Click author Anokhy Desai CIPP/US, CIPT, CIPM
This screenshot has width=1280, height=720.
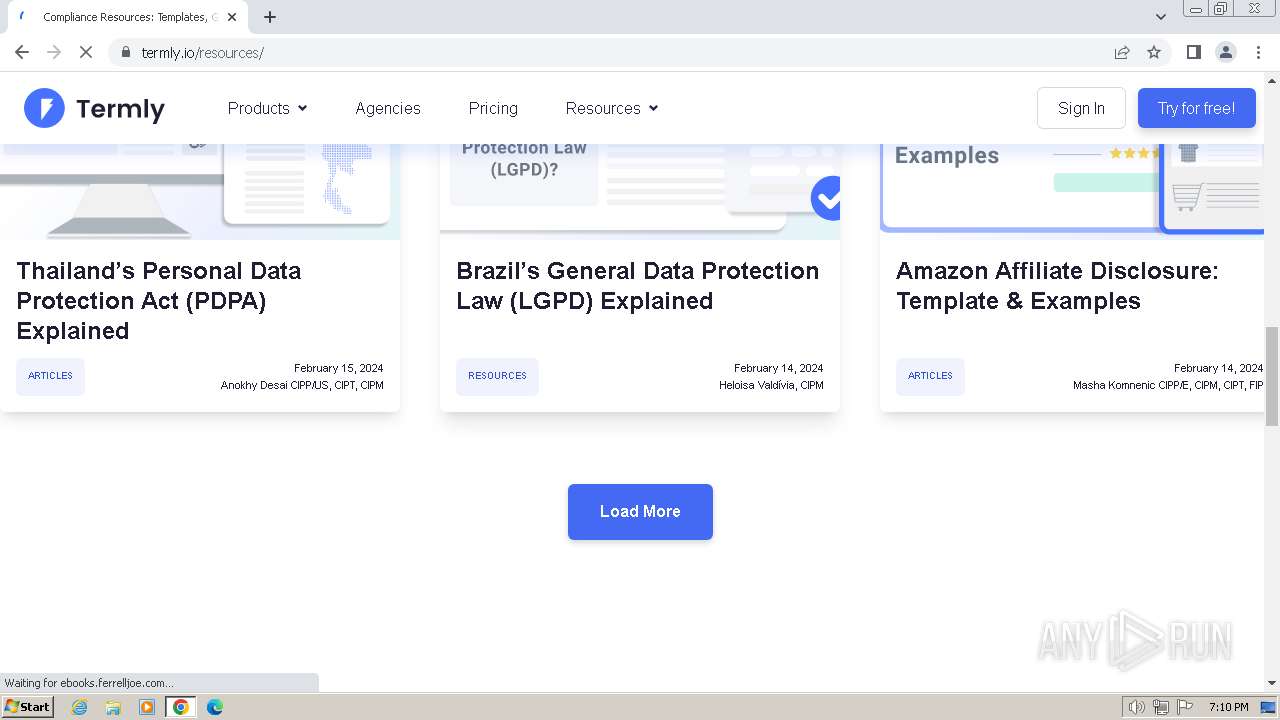tap(302, 385)
